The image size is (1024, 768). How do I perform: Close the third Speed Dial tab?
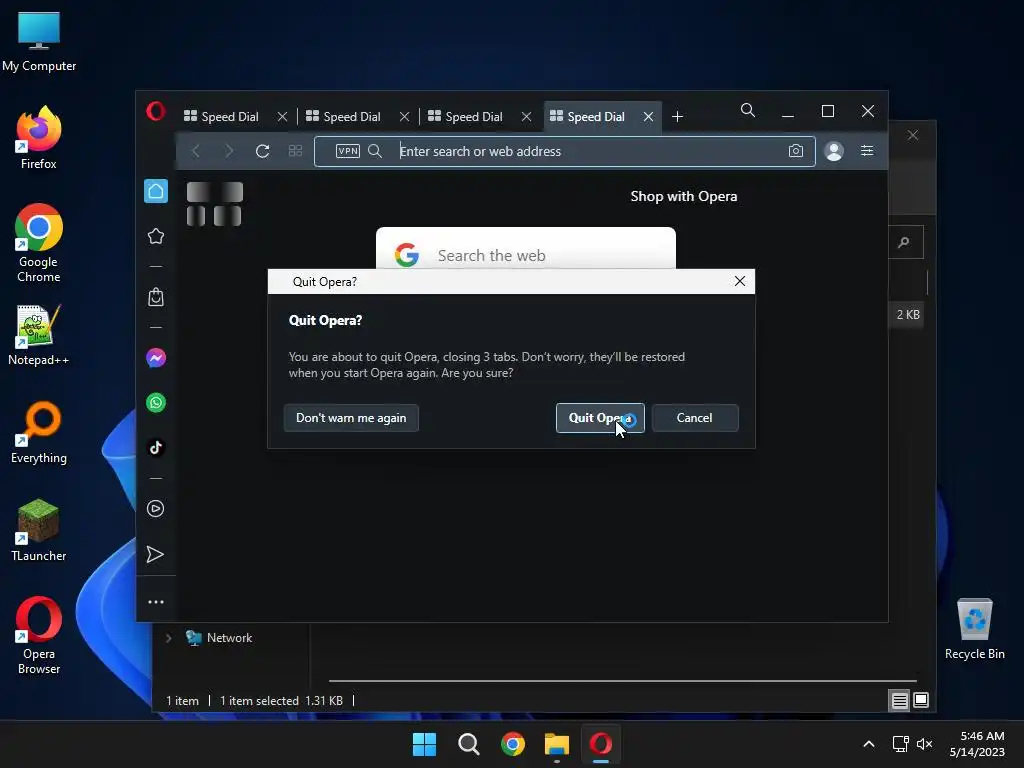point(526,117)
